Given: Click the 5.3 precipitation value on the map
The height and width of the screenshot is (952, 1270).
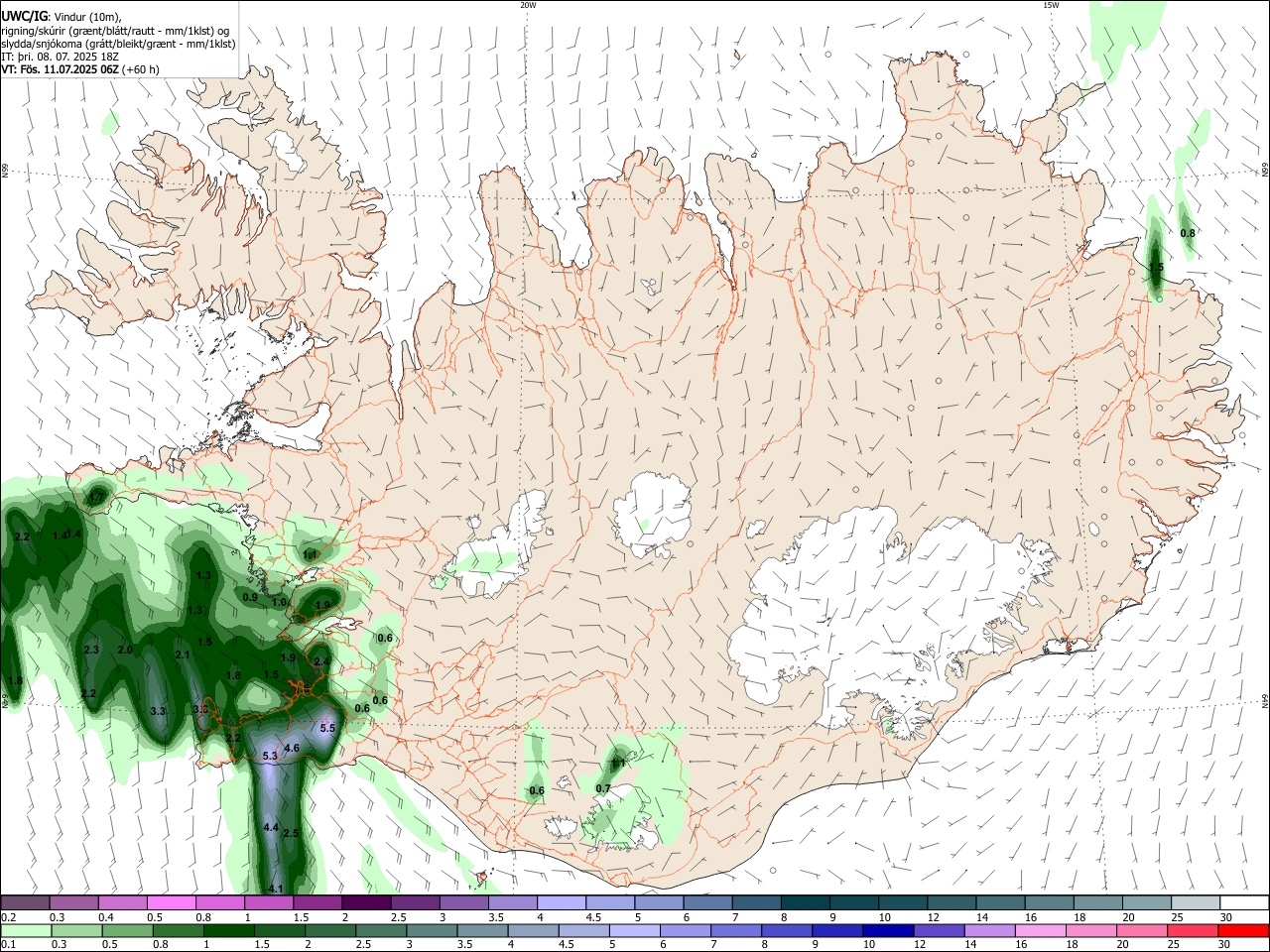Looking at the screenshot, I should click(x=270, y=757).
